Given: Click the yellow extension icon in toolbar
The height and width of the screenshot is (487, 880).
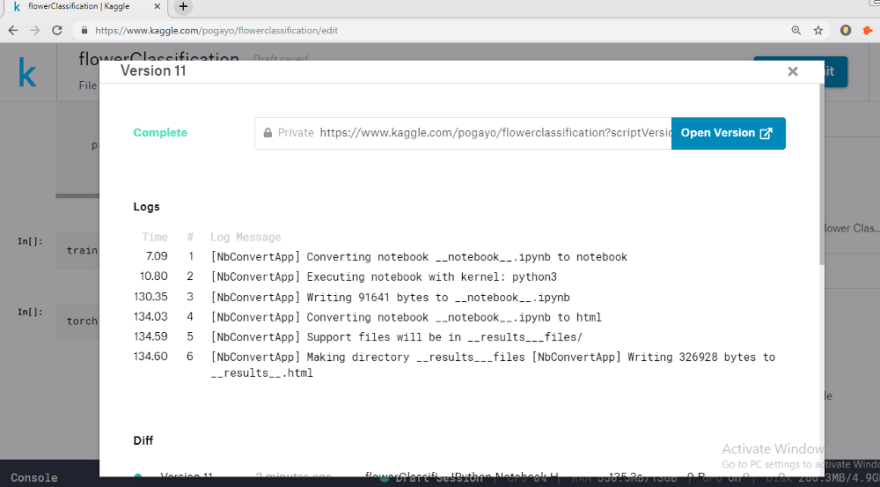Looking at the screenshot, I should tap(846, 30).
